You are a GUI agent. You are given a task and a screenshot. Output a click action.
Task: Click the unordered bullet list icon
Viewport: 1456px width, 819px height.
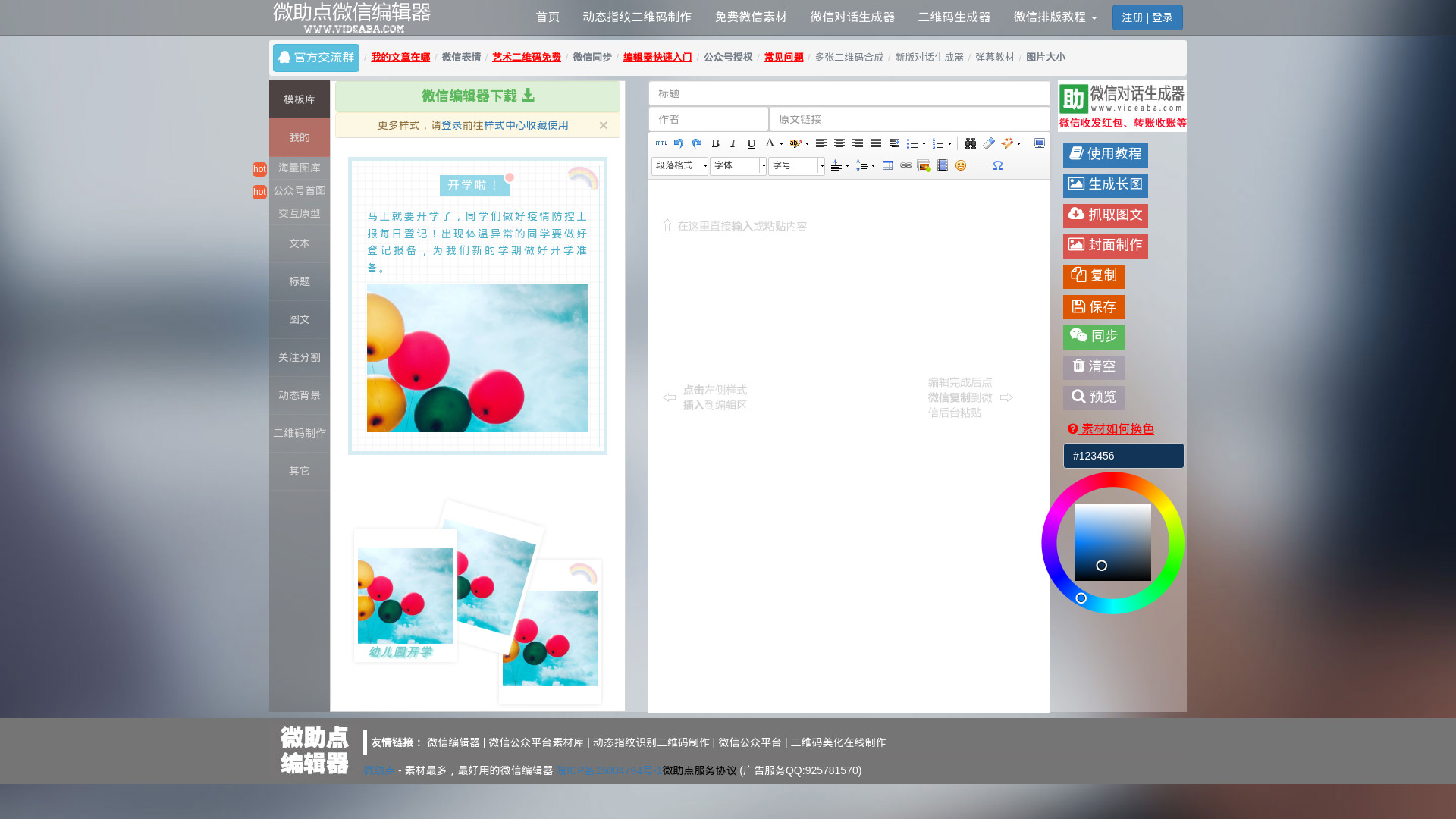[x=912, y=143]
